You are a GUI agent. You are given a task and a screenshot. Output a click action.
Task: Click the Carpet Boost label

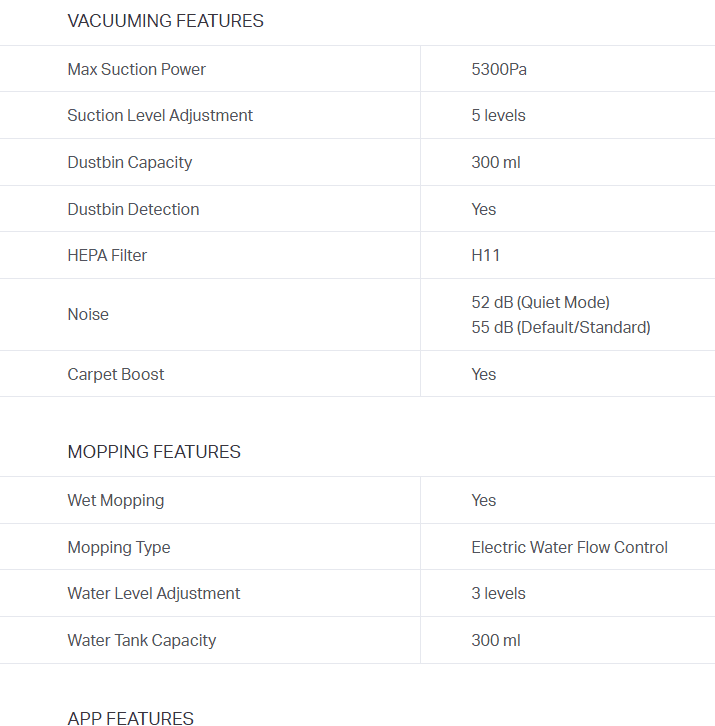point(115,374)
